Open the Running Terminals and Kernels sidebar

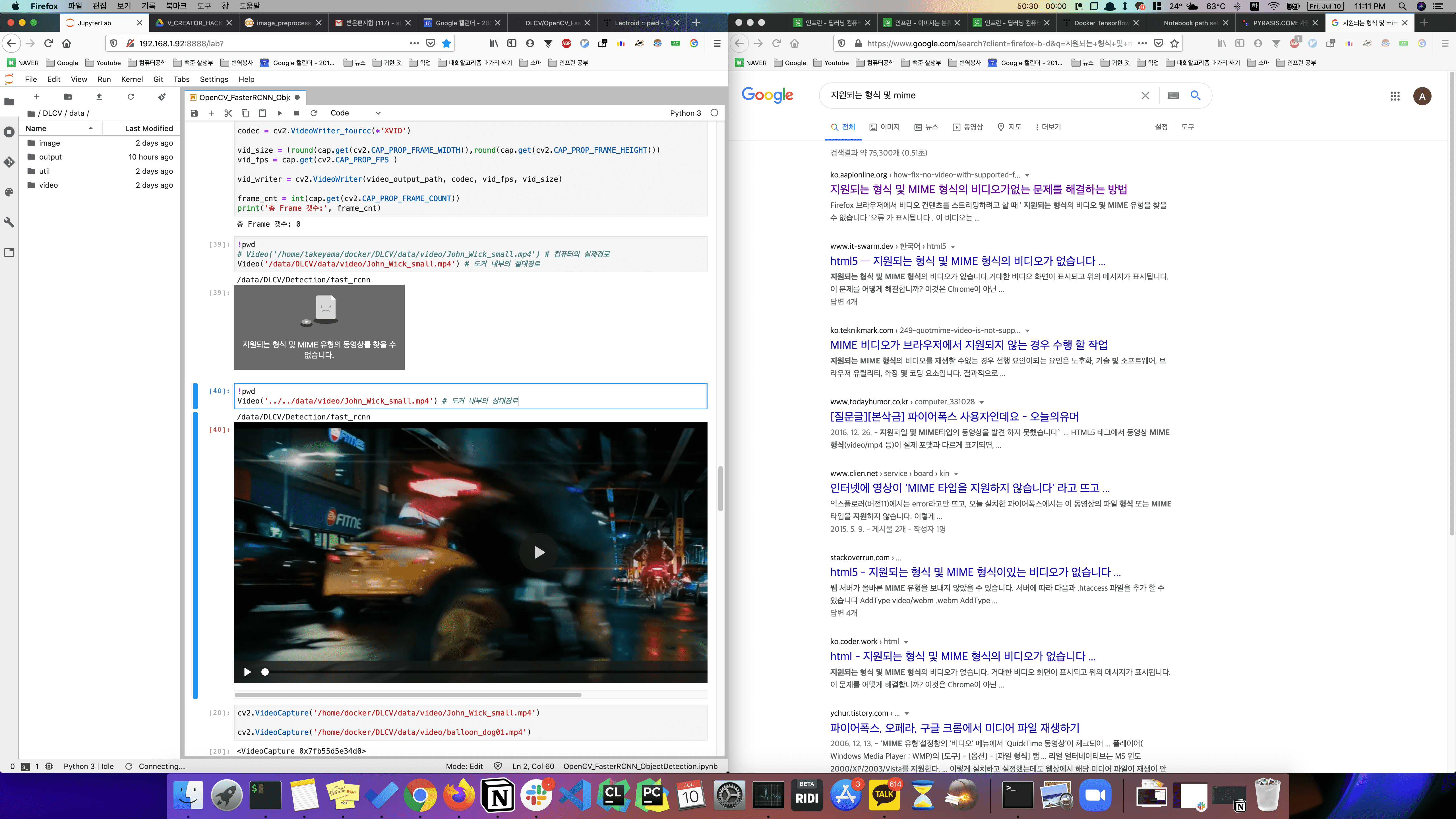click(9, 132)
